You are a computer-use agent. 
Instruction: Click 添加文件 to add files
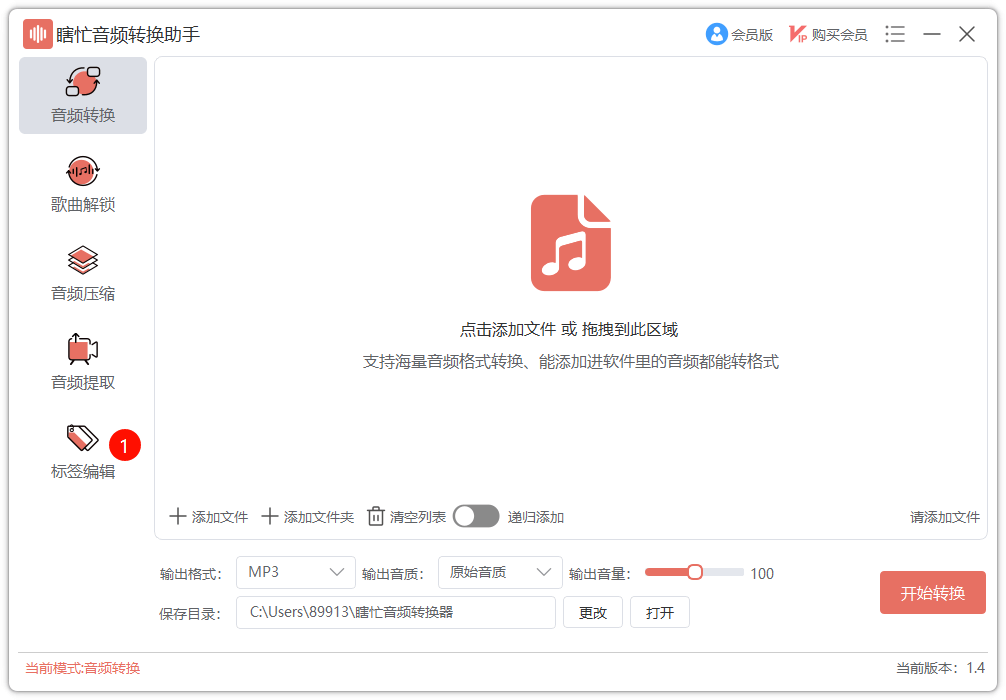tap(209, 516)
